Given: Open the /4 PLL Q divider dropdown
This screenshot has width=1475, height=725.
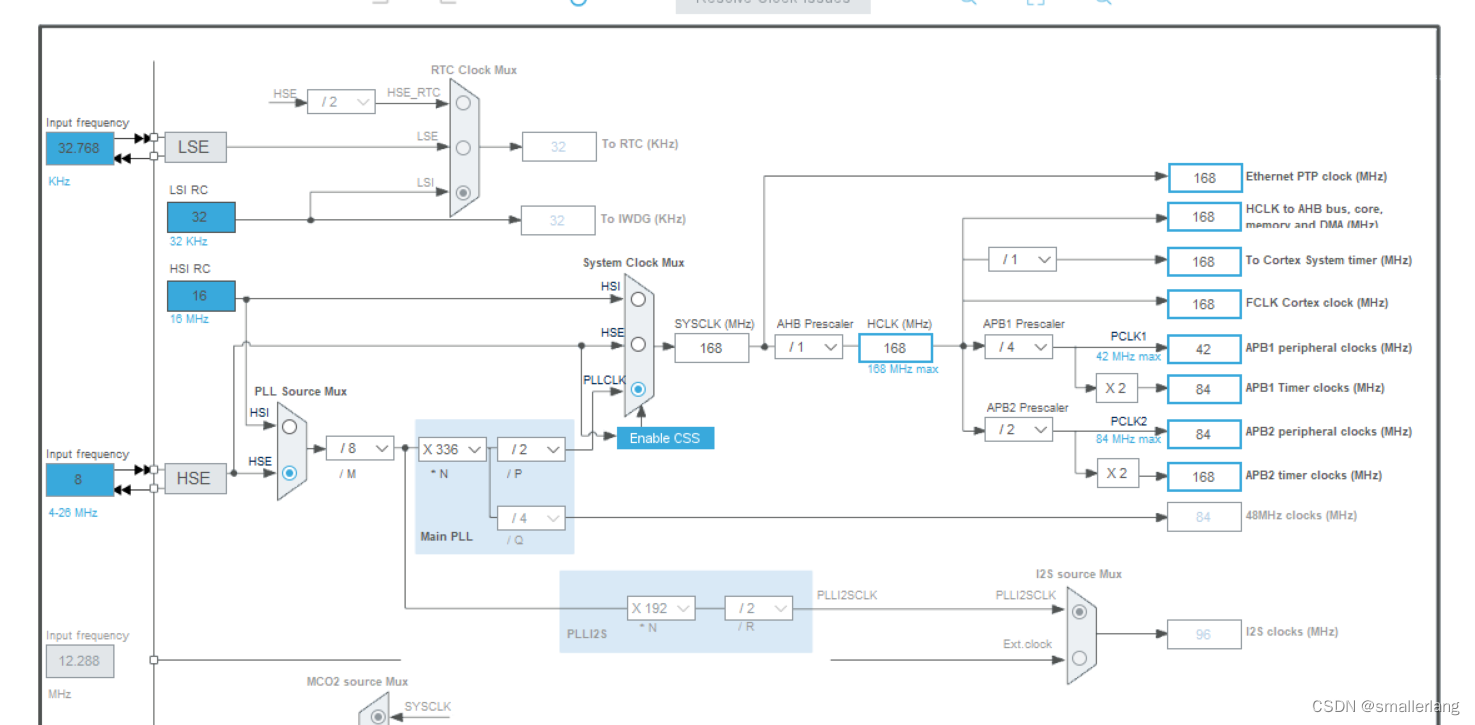Looking at the screenshot, I should [531, 518].
